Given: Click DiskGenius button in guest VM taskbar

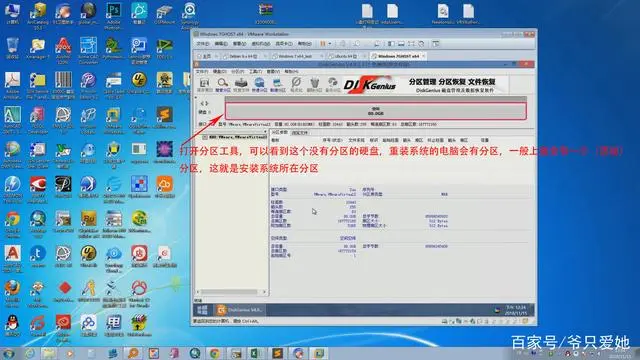Looking at the screenshot, I should (x=240, y=310).
